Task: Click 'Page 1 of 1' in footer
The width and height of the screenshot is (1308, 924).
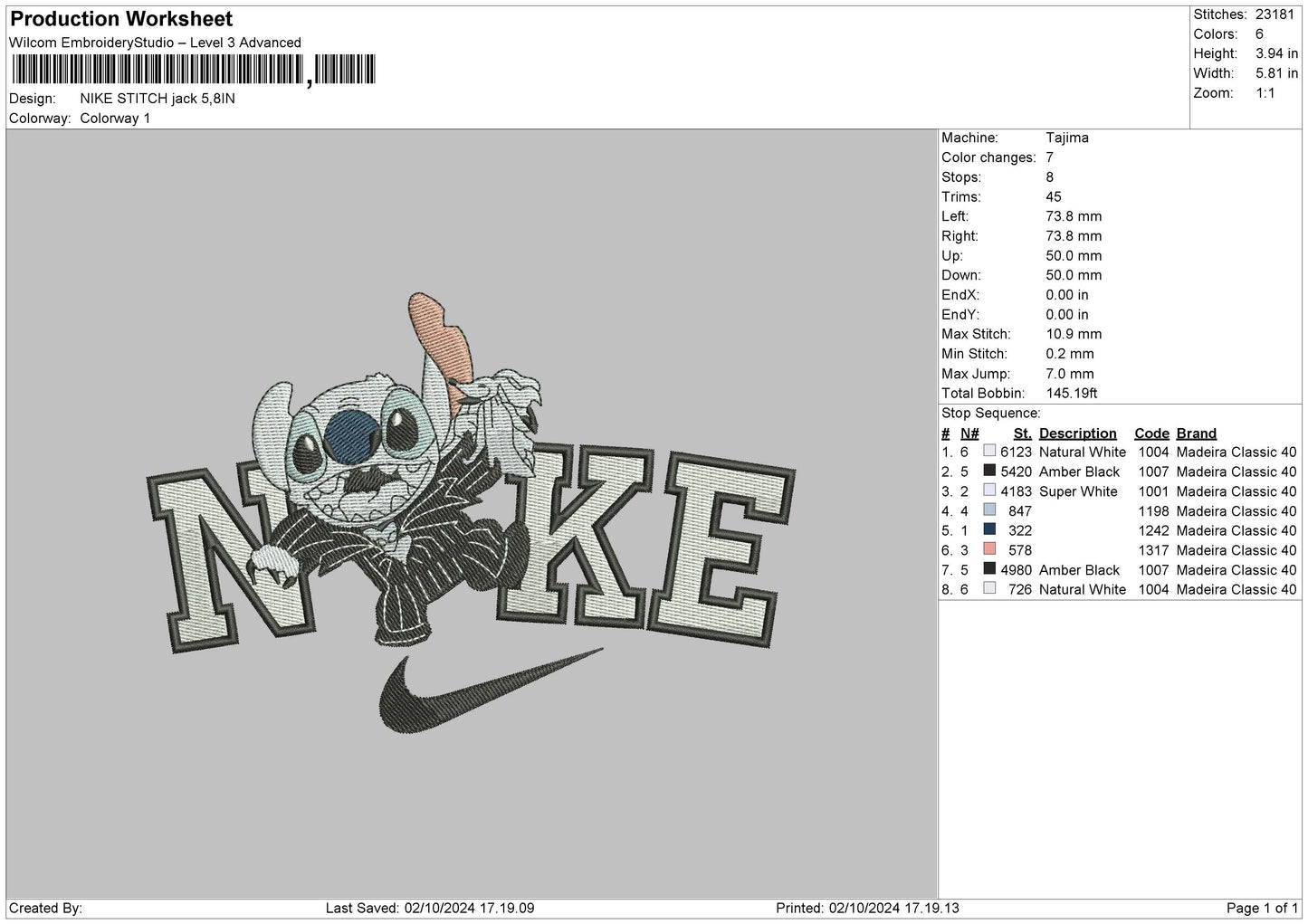Action: point(1262,908)
